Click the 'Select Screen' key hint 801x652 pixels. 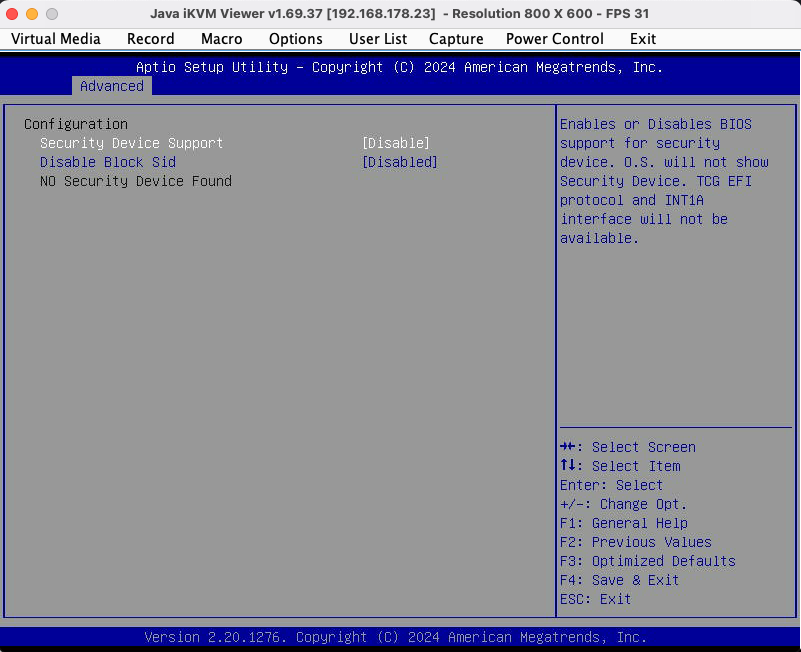coord(628,447)
